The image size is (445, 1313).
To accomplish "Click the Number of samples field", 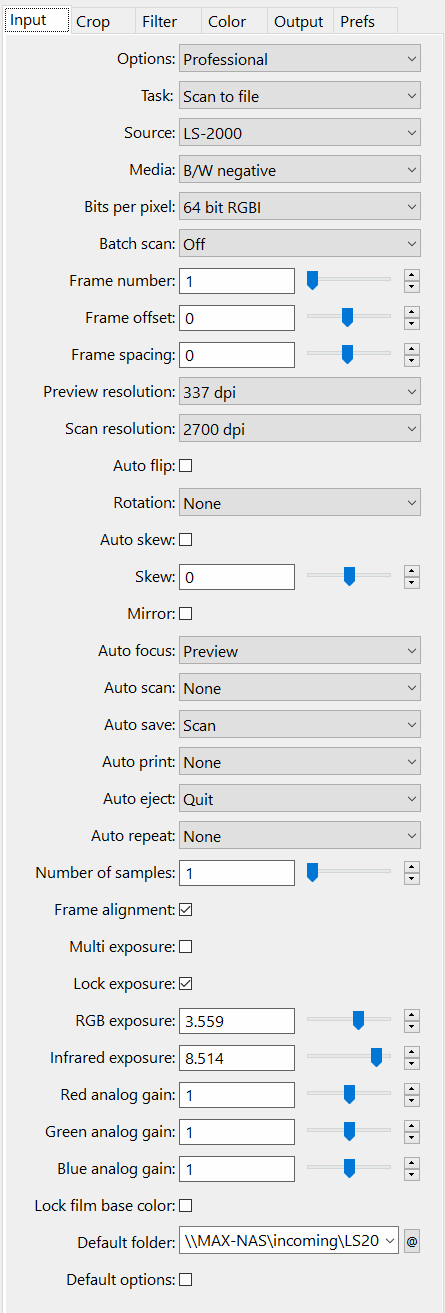I will coord(237,873).
